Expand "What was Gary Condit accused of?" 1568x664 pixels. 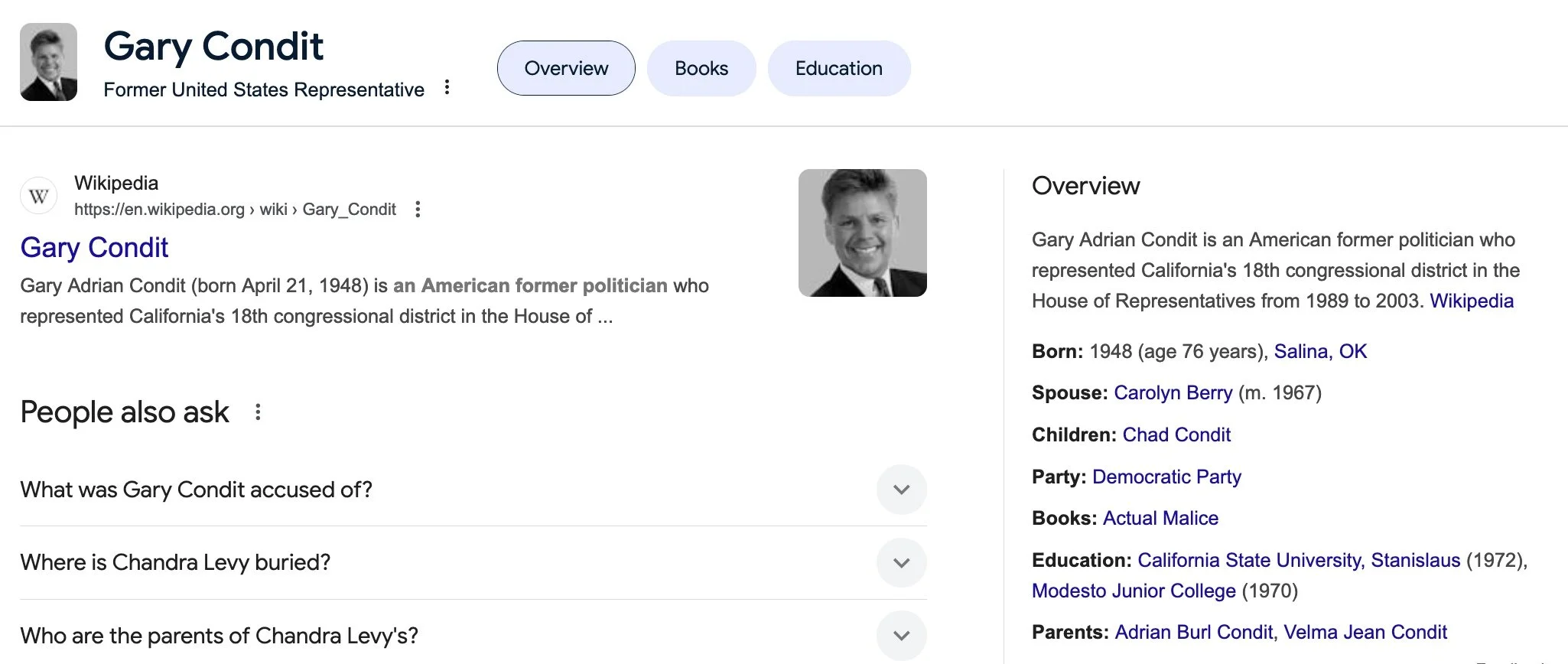coord(901,490)
